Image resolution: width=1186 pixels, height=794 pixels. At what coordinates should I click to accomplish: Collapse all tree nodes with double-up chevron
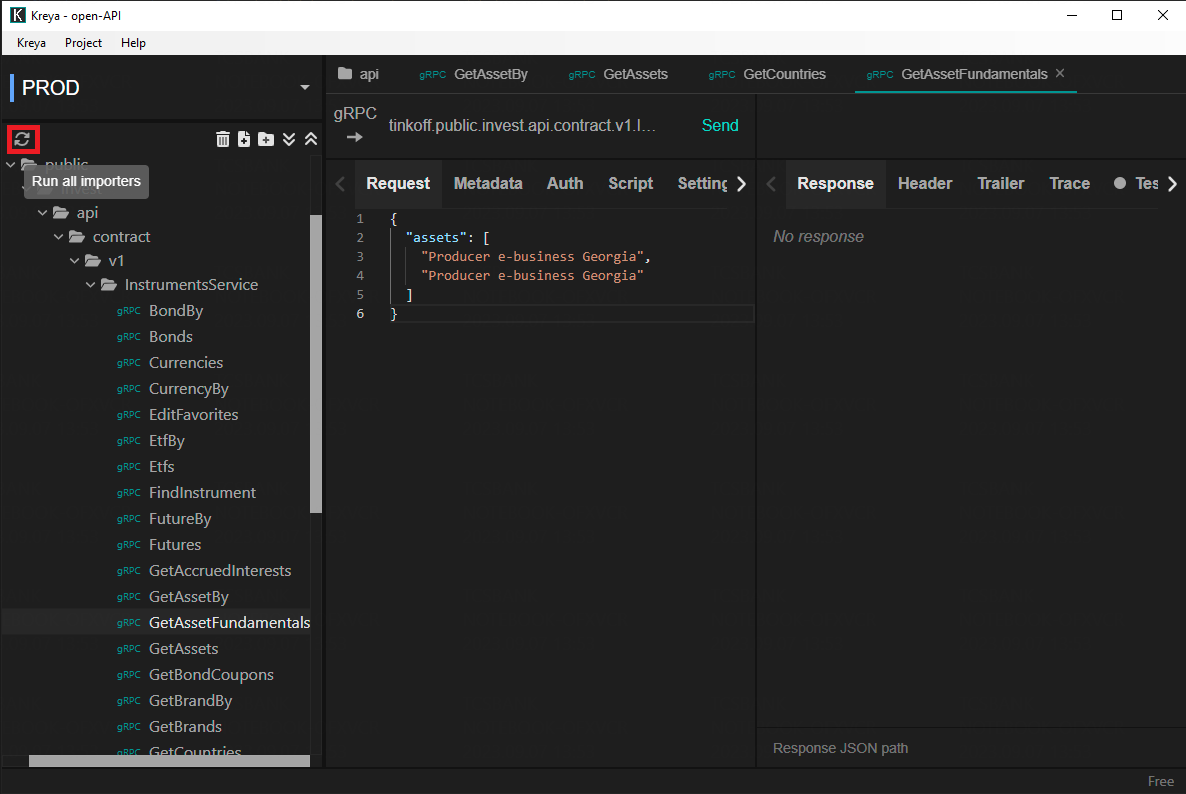pos(311,139)
